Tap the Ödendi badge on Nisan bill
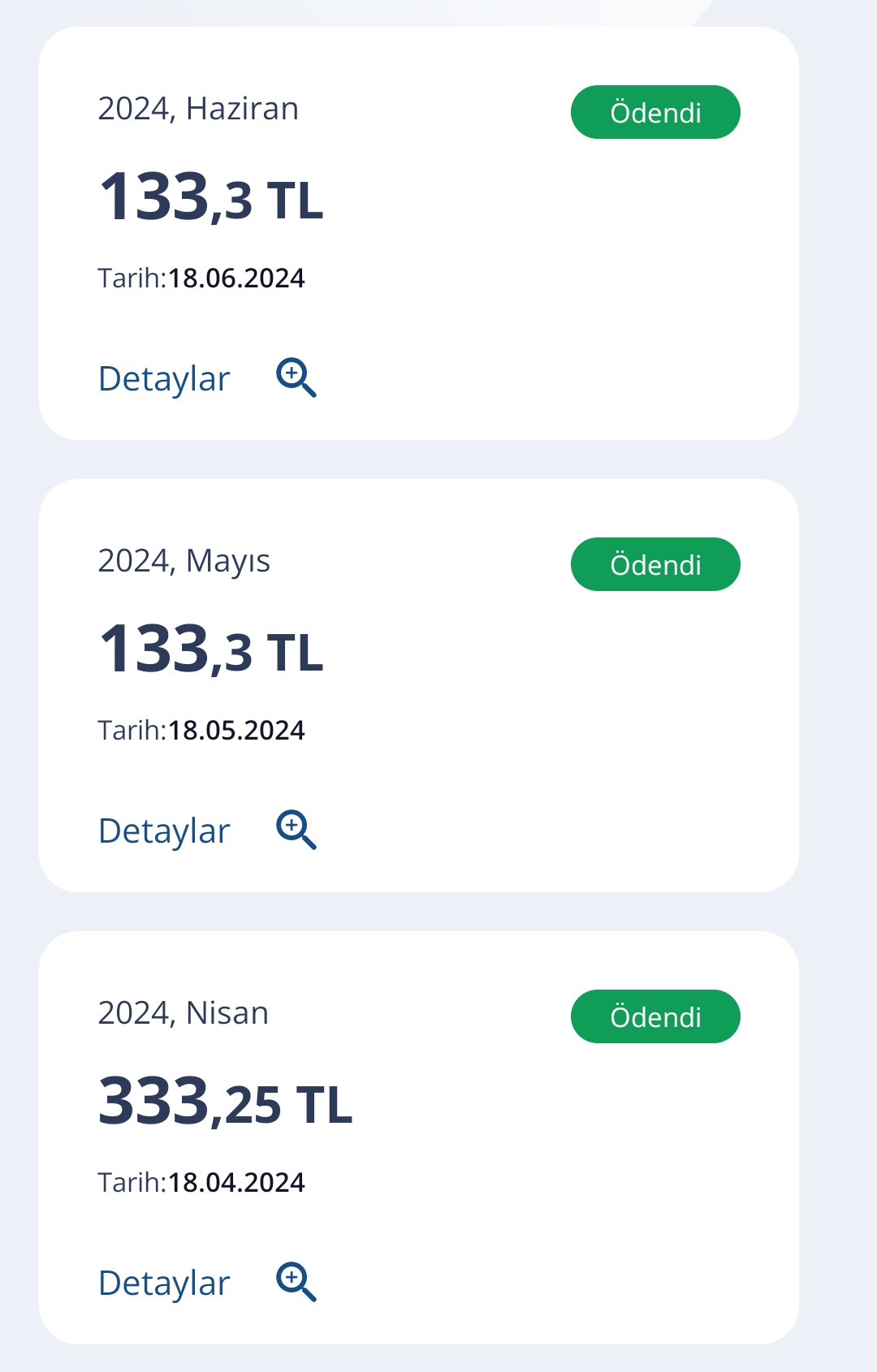The height and width of the screenshot is (1372, 877). [655, 1016]
